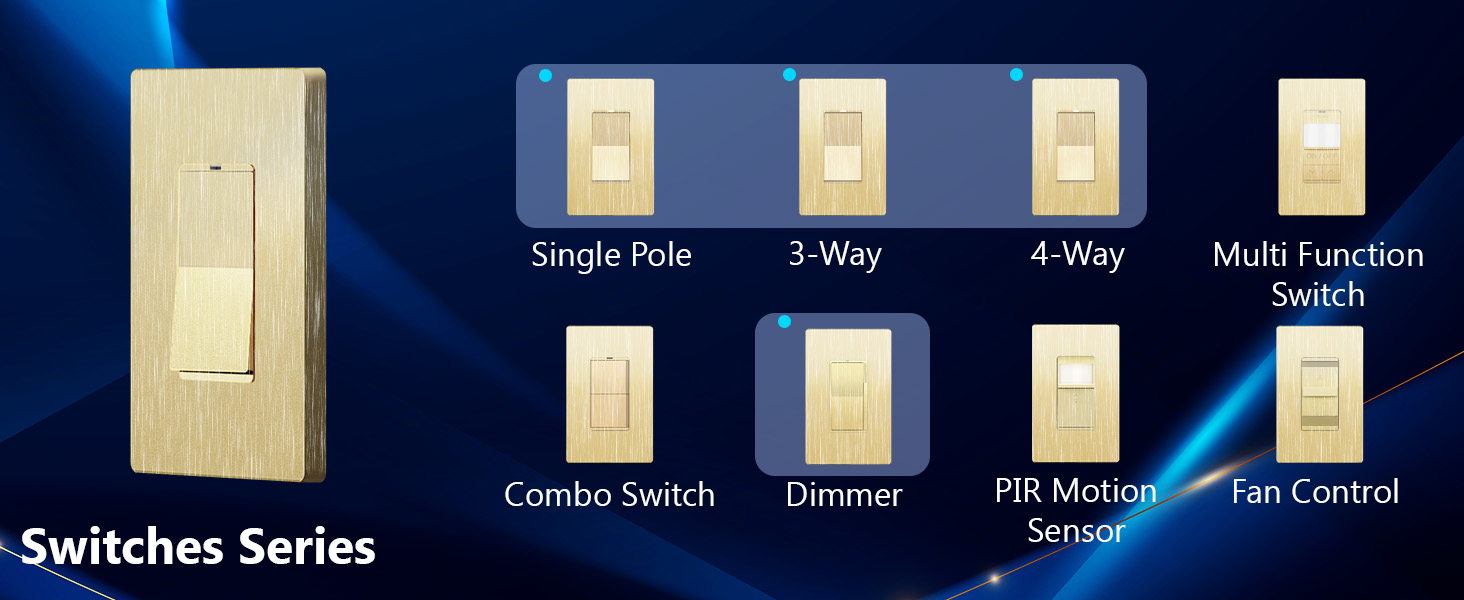Select the 3-Way switch thumbnail
The height and width of the screenshot is (600, 1464).
pyautogui.click(x=842, y=147)
